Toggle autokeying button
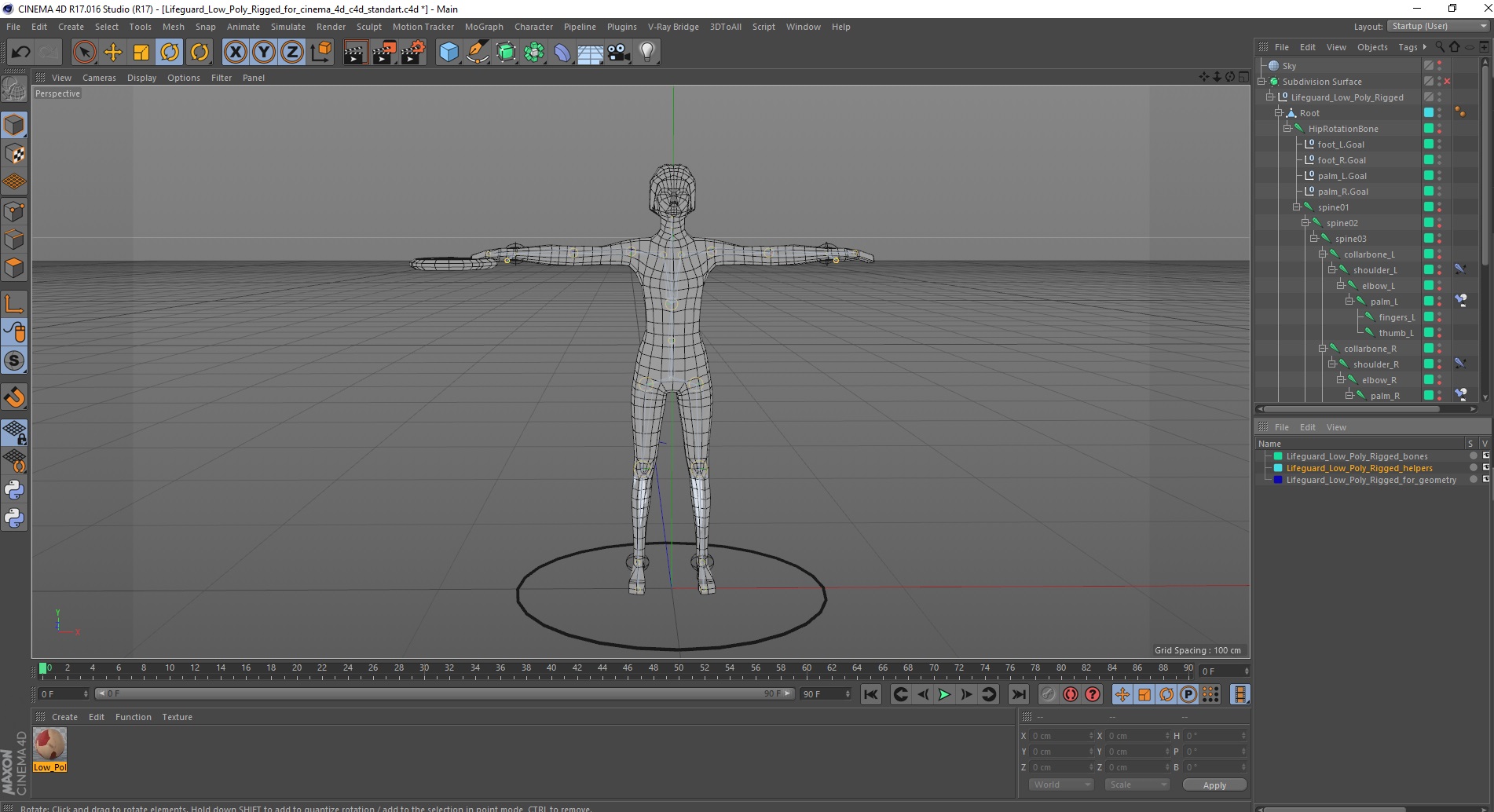 click(1071, 694)
